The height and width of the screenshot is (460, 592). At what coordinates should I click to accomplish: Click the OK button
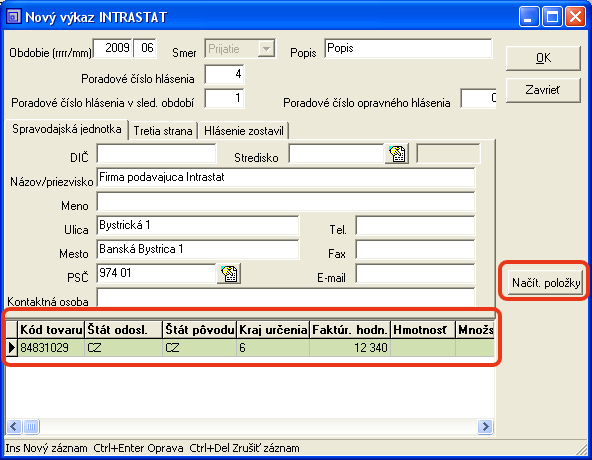(x=543, y=58)
